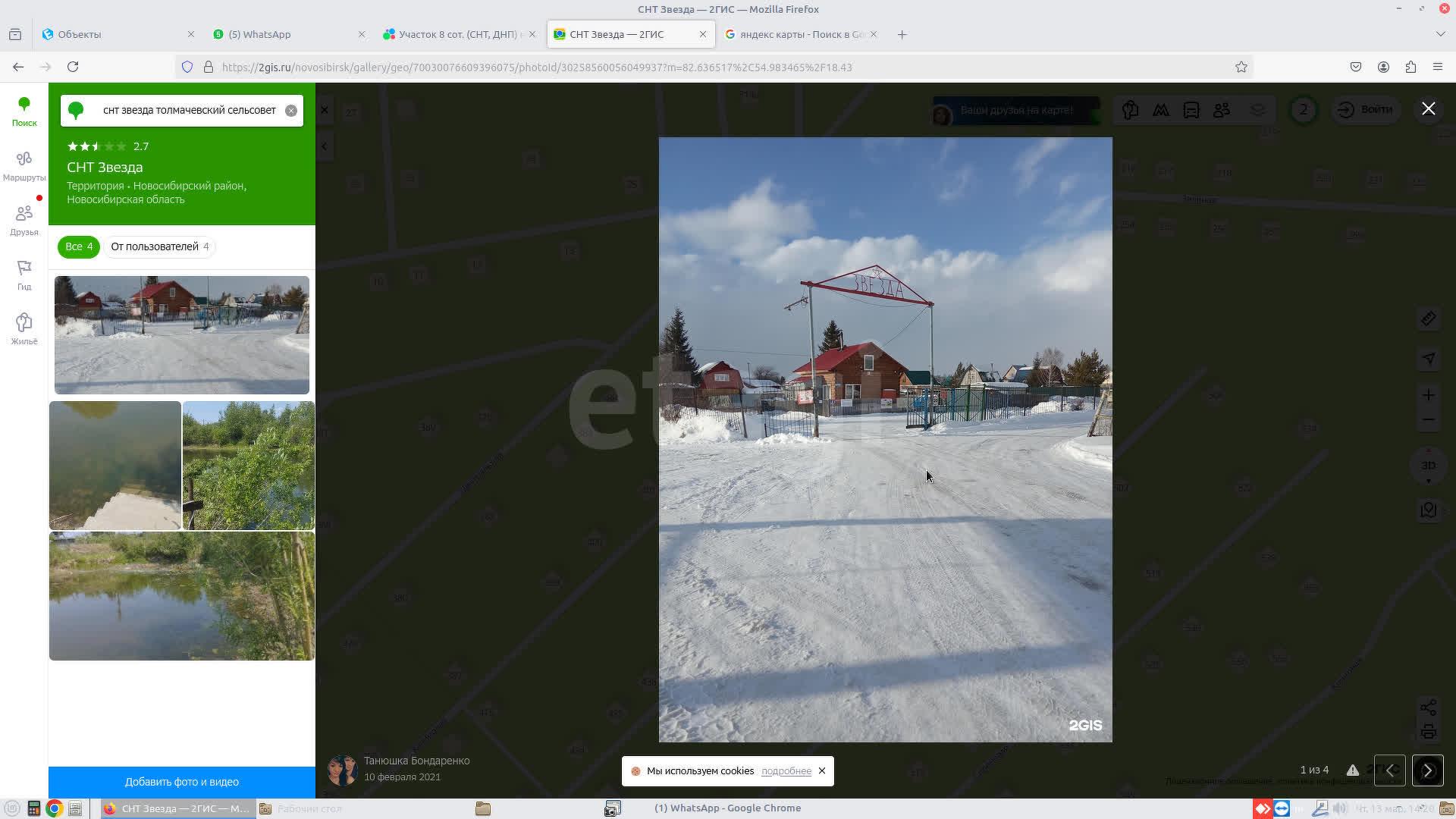The width and height of the screenshot is (1456, 819).
Task: Open the green bushes pond thumbnail
Action: pyautogui.click(x=249, y=466)
